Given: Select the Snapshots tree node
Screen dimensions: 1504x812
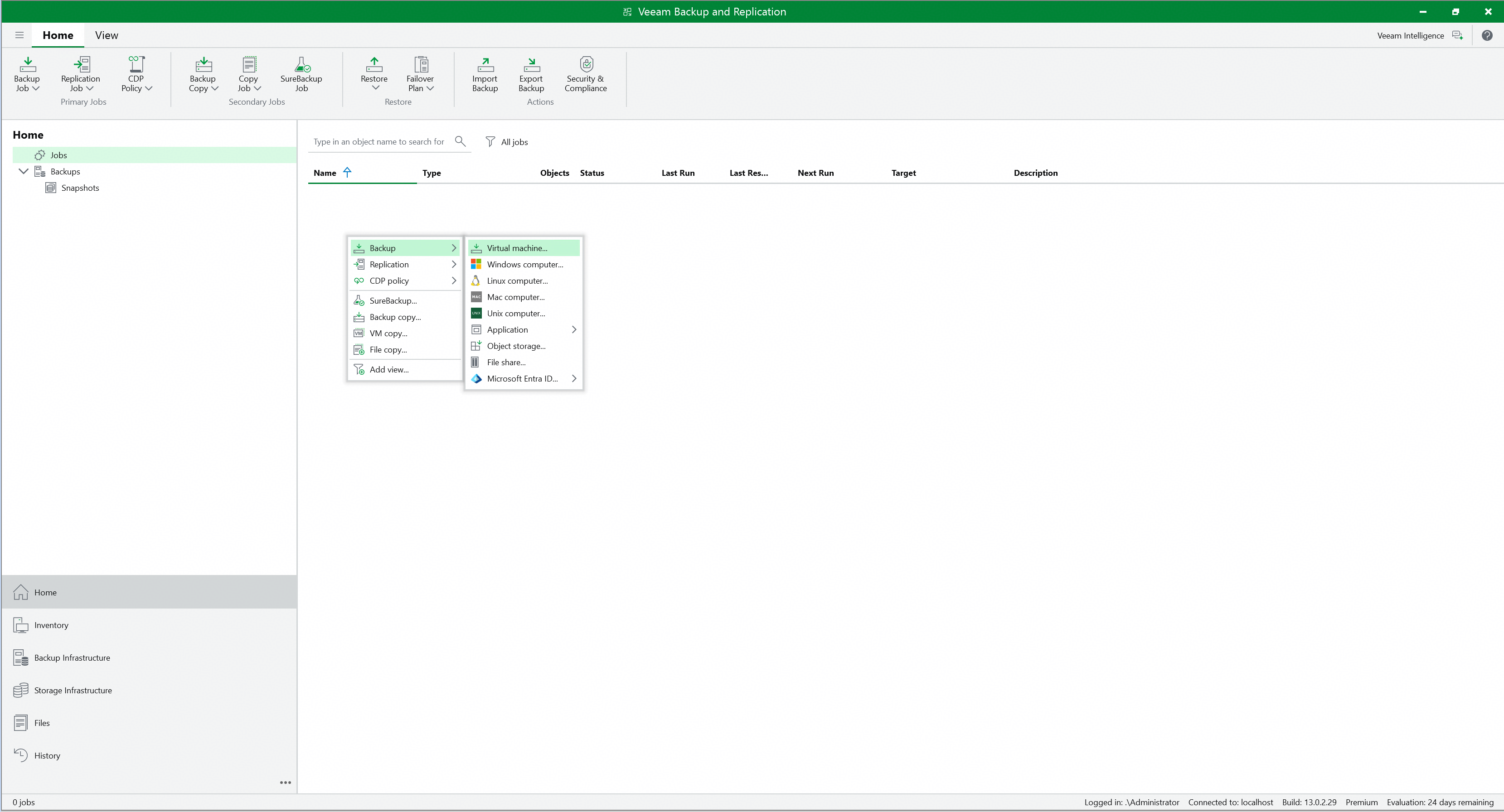Looking at the screenshot, I should [x=80, y=188].
